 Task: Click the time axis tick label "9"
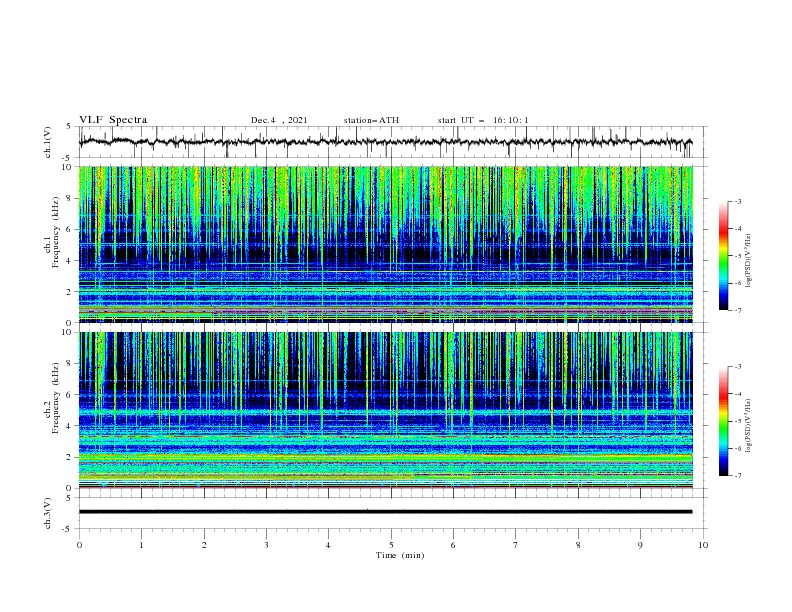[x=640, y=545]
